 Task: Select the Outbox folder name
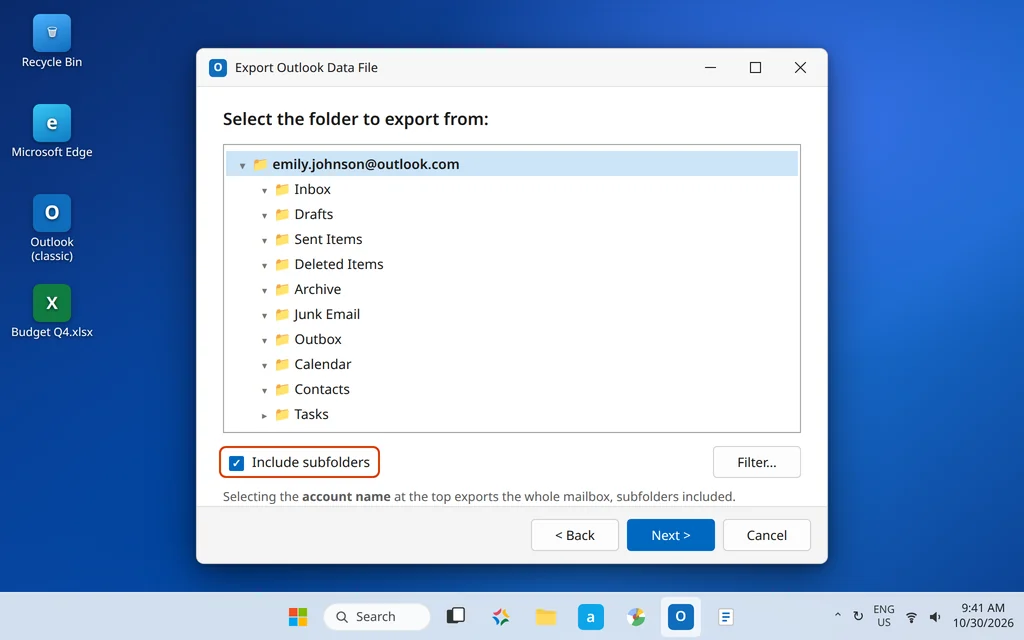pyautogui.click(x=317, y=340)
